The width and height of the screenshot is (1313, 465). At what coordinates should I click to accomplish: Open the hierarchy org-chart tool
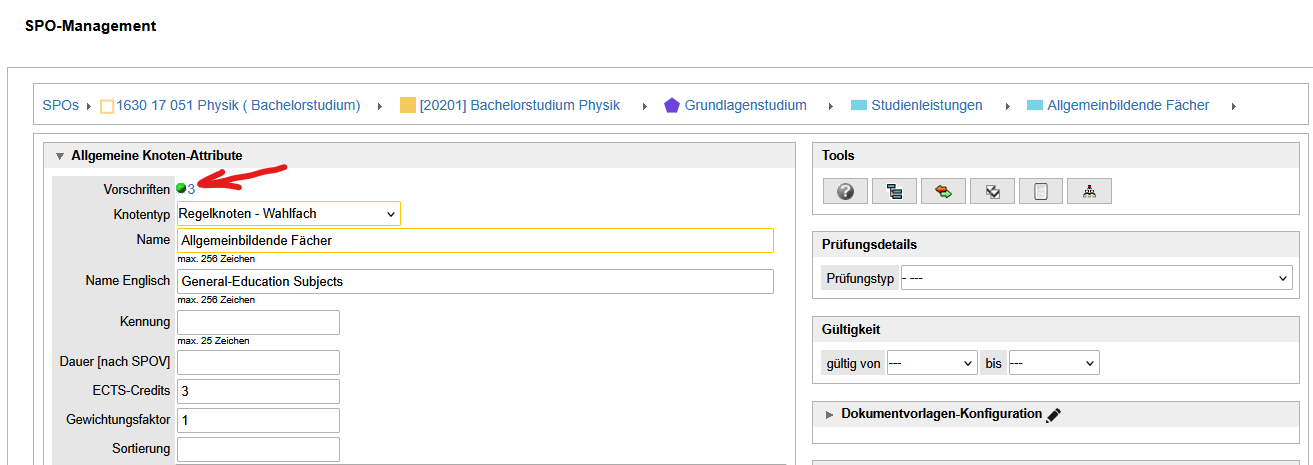click(1089, 192)
